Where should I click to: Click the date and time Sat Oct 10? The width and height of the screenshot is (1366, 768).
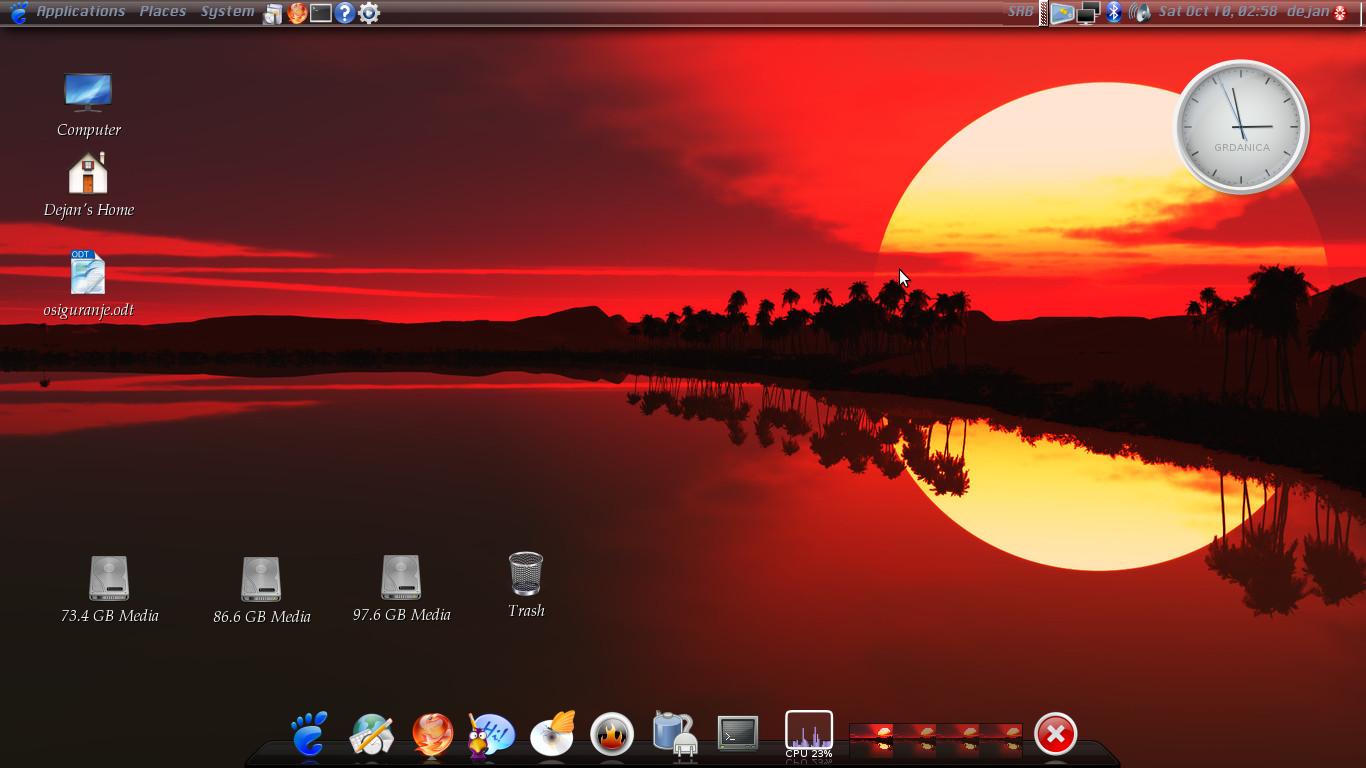click(1217, 12)
